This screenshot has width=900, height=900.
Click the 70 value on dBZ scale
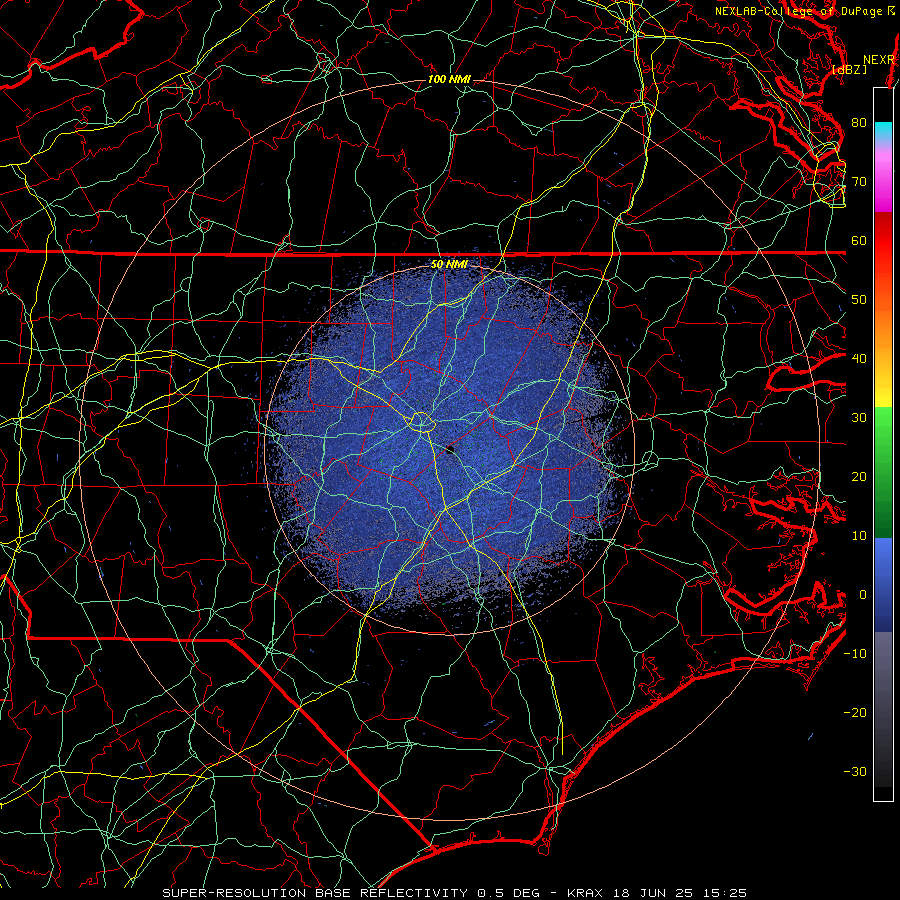tap(859, 181)
